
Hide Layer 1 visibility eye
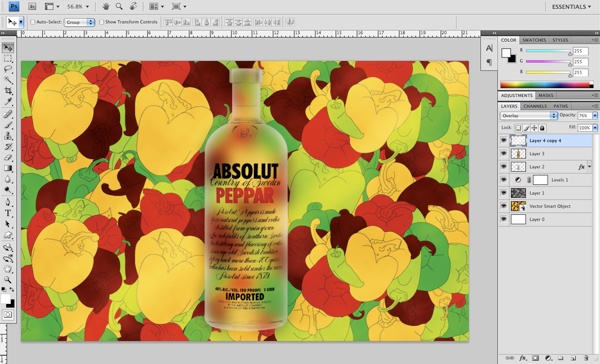[x=504, y=193]
